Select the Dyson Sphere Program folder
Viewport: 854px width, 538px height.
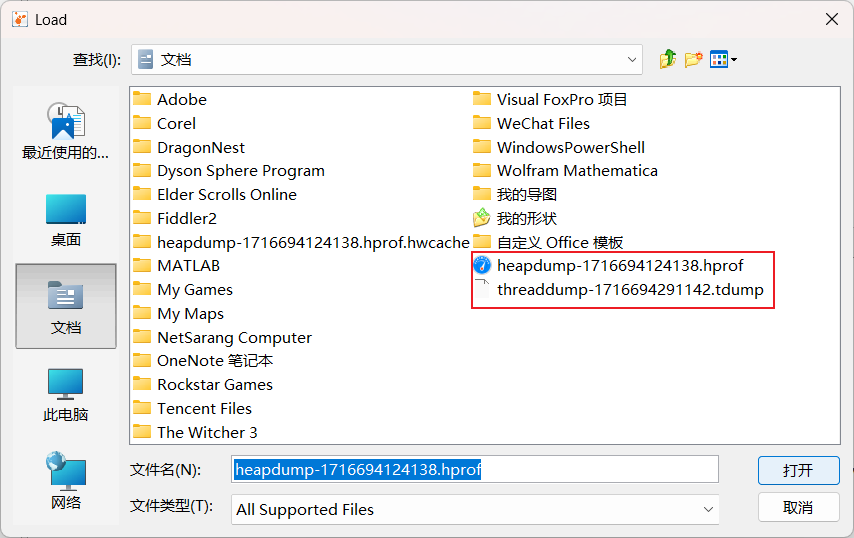[240, 171]
